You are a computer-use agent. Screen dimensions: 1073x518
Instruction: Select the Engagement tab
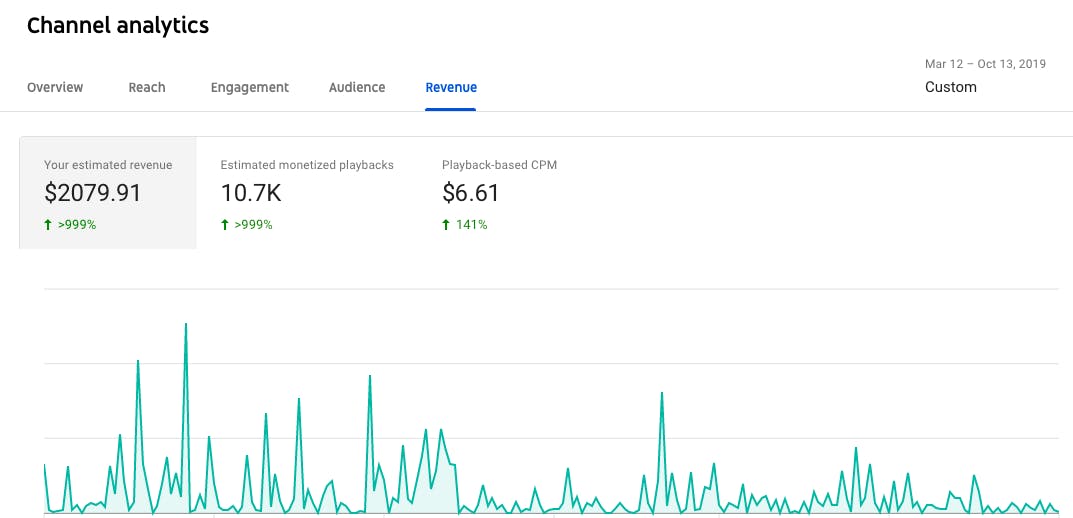tap(250, 88)
